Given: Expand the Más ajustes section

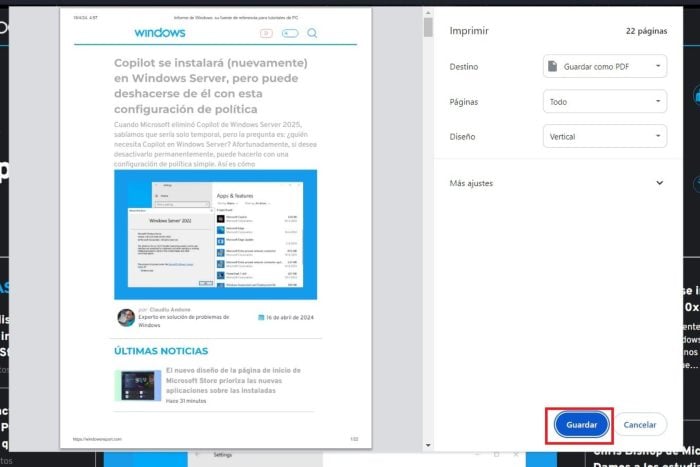Looking at the screenshot, I should (x=556, y=183).
